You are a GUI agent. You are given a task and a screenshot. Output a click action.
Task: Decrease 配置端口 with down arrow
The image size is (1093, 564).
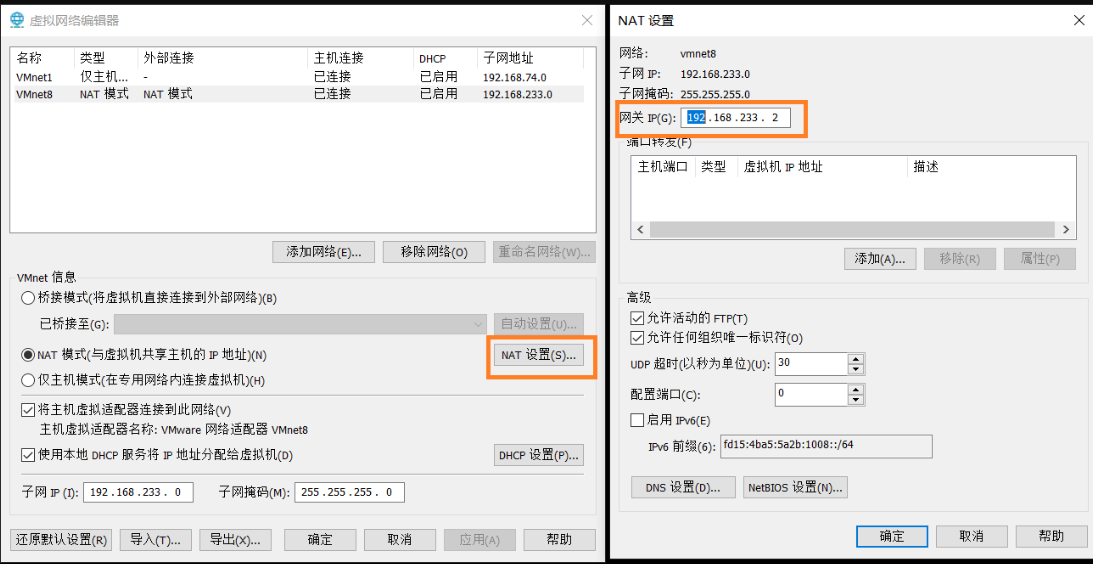856,399
